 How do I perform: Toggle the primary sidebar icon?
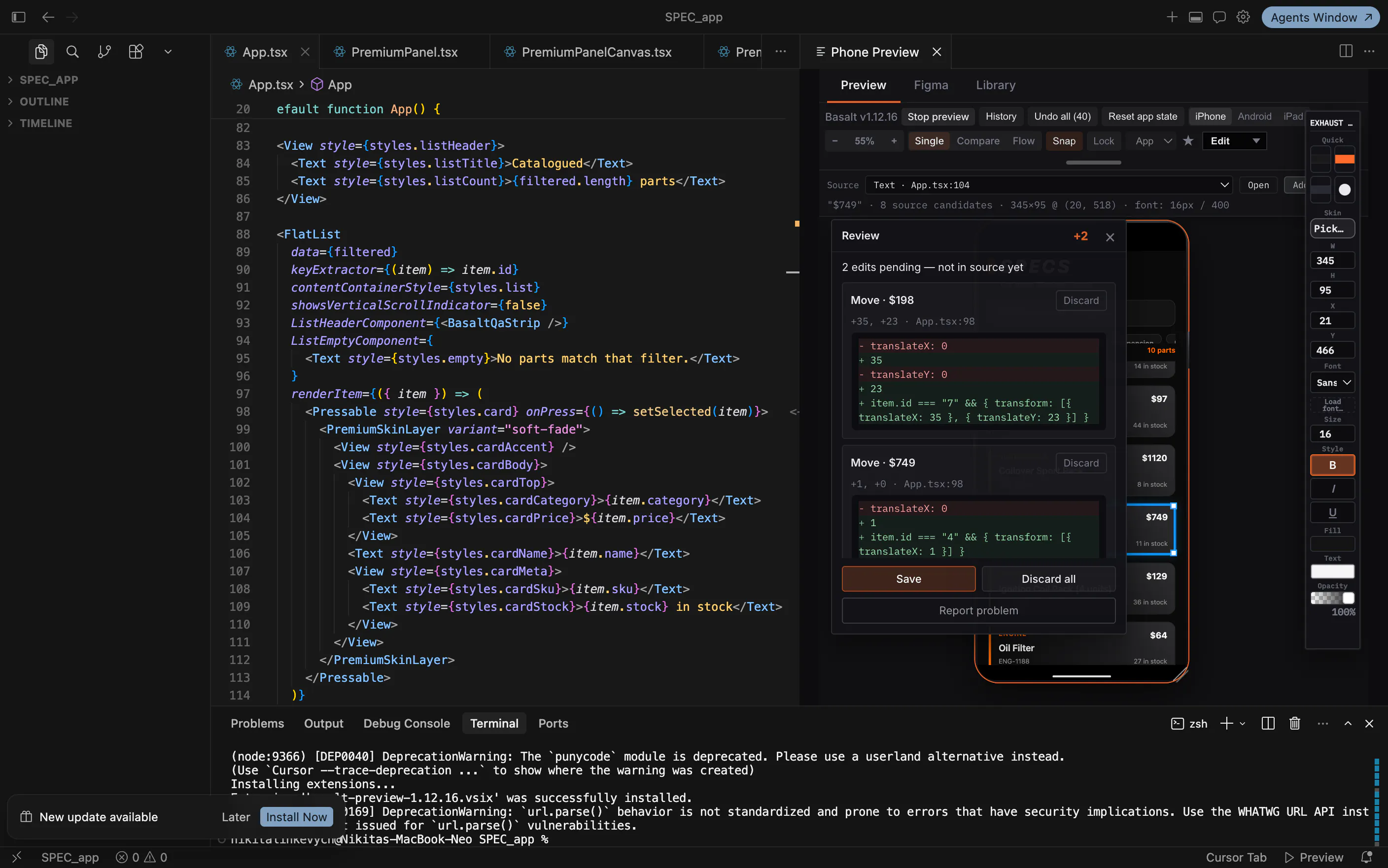[x=18, y=17]
